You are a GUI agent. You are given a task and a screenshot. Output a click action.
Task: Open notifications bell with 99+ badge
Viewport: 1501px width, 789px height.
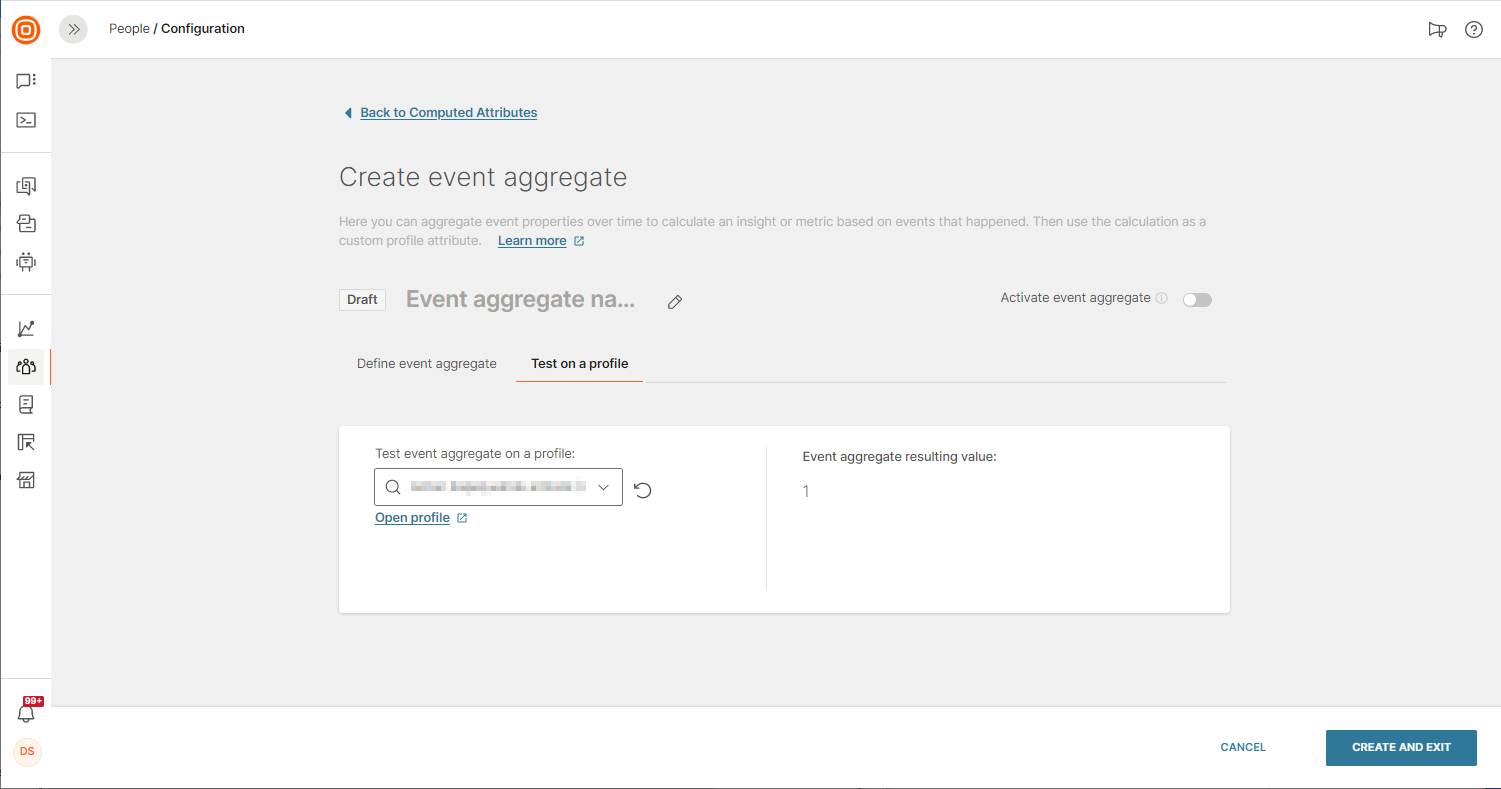tap(27, 713)
